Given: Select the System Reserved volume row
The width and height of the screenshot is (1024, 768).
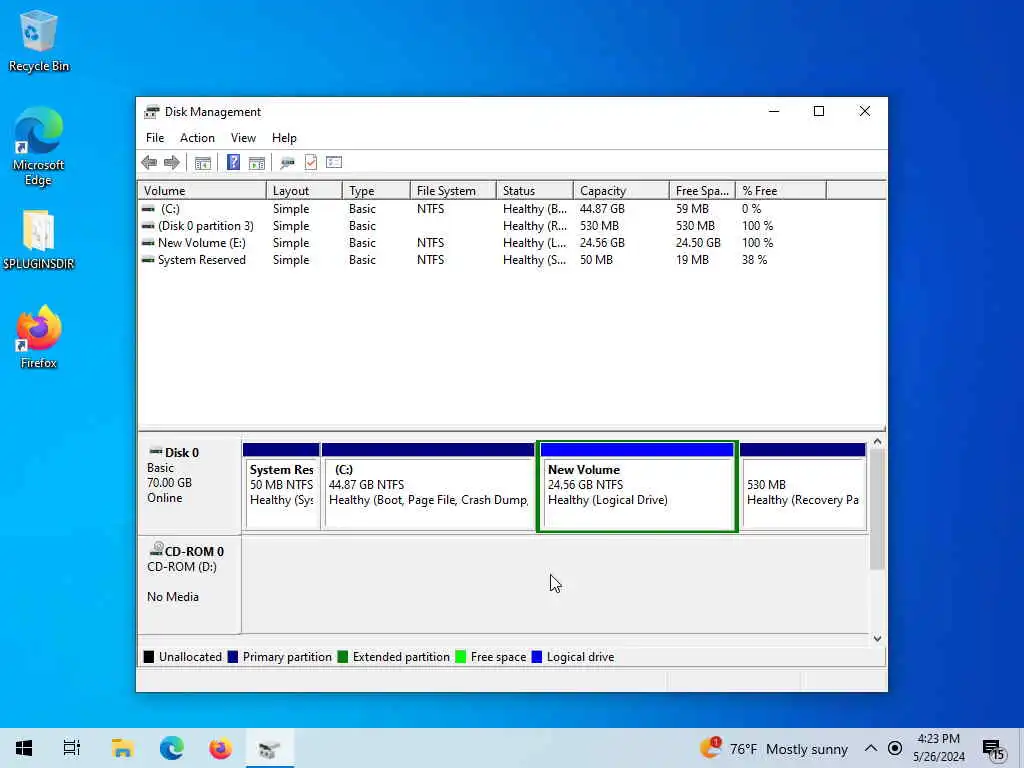Looking at the screenshot, I should 511,260.
